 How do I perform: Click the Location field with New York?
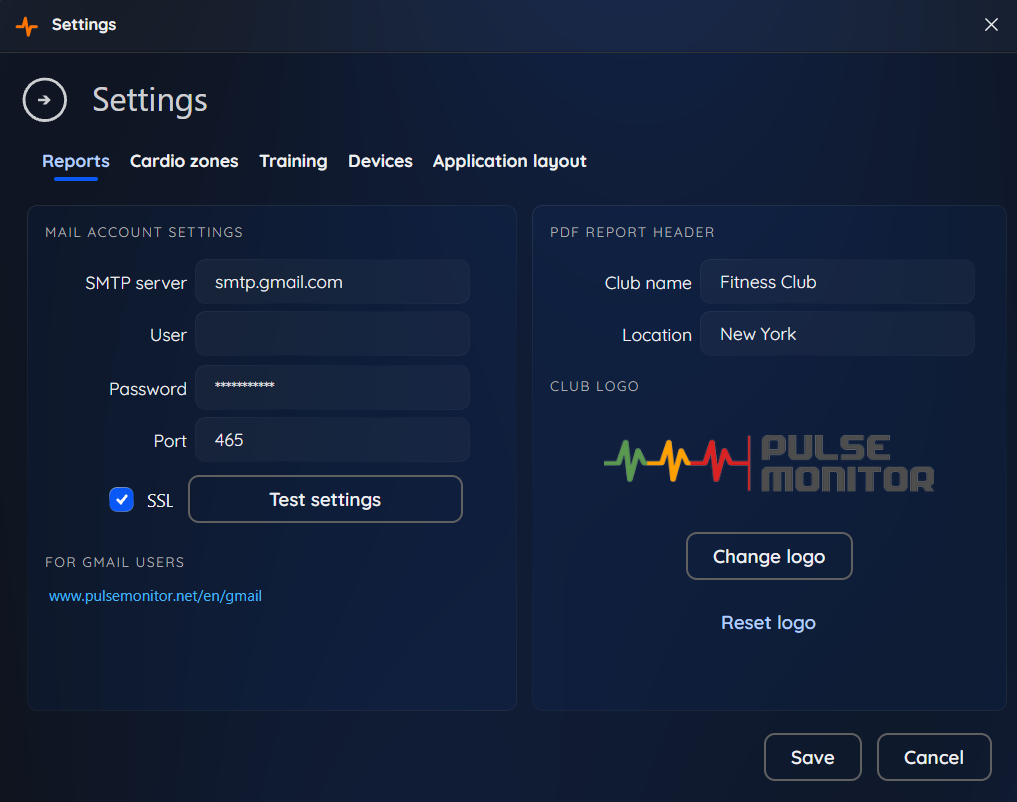(x=837, y=334)
